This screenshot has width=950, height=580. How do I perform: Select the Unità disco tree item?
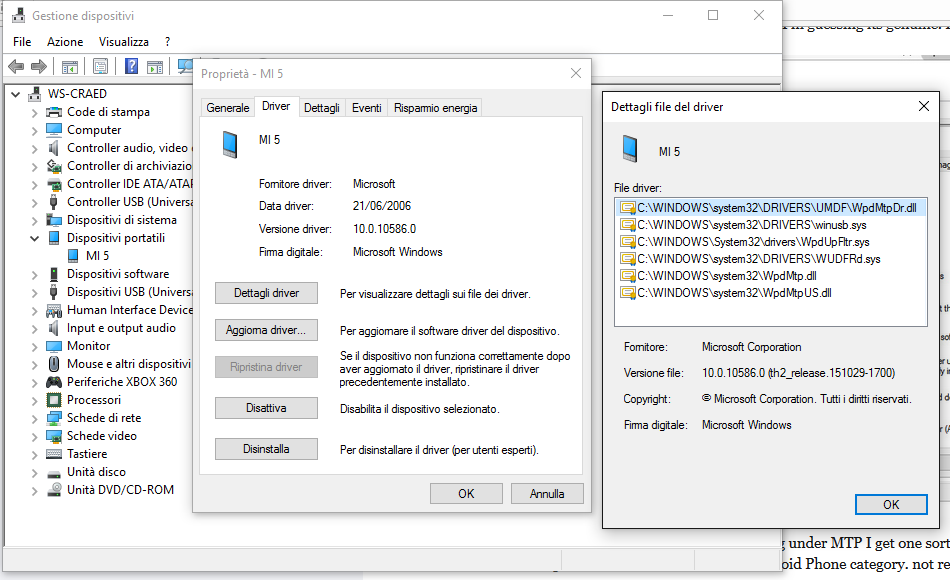point(96,472)
